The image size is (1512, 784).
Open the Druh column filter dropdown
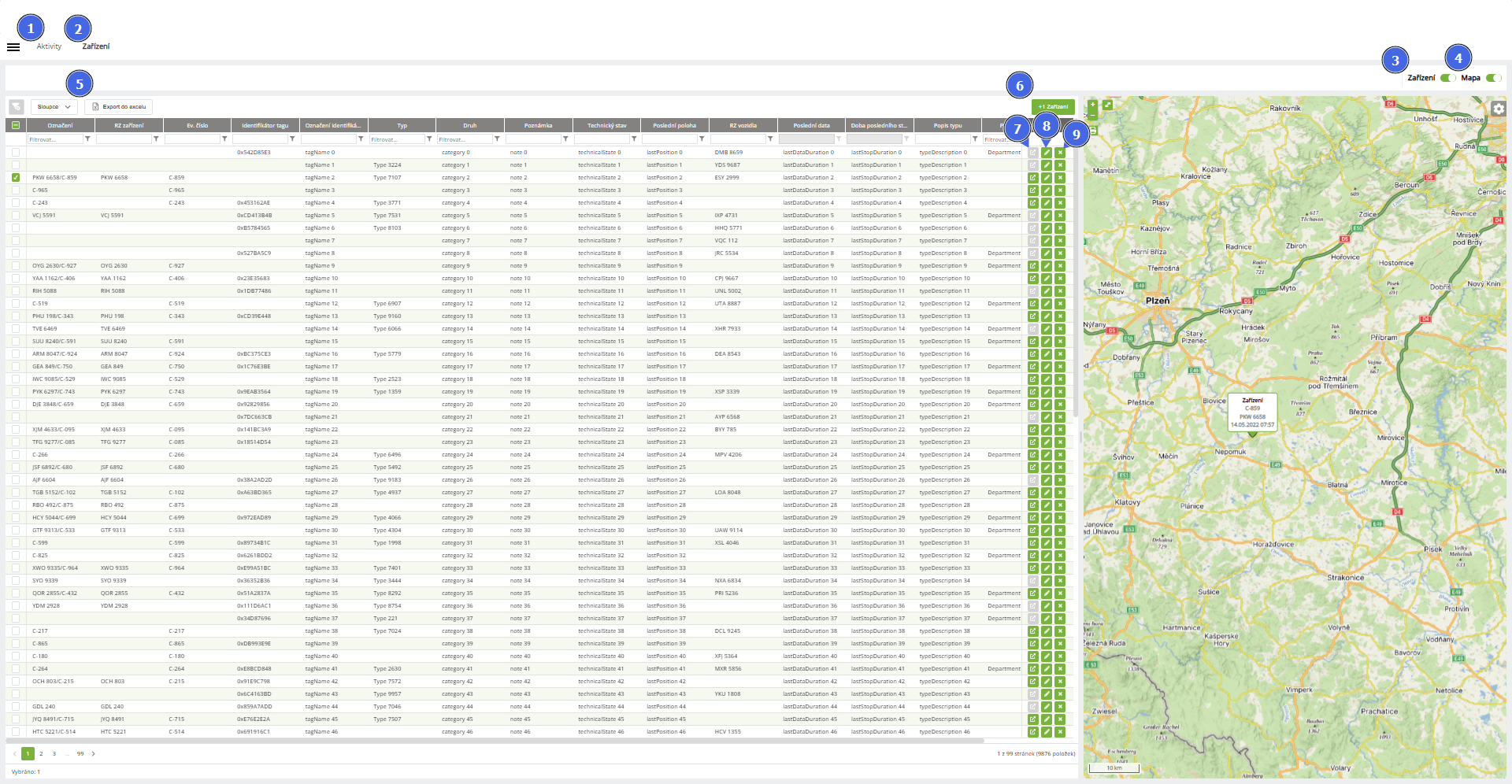tap(497, 139)
